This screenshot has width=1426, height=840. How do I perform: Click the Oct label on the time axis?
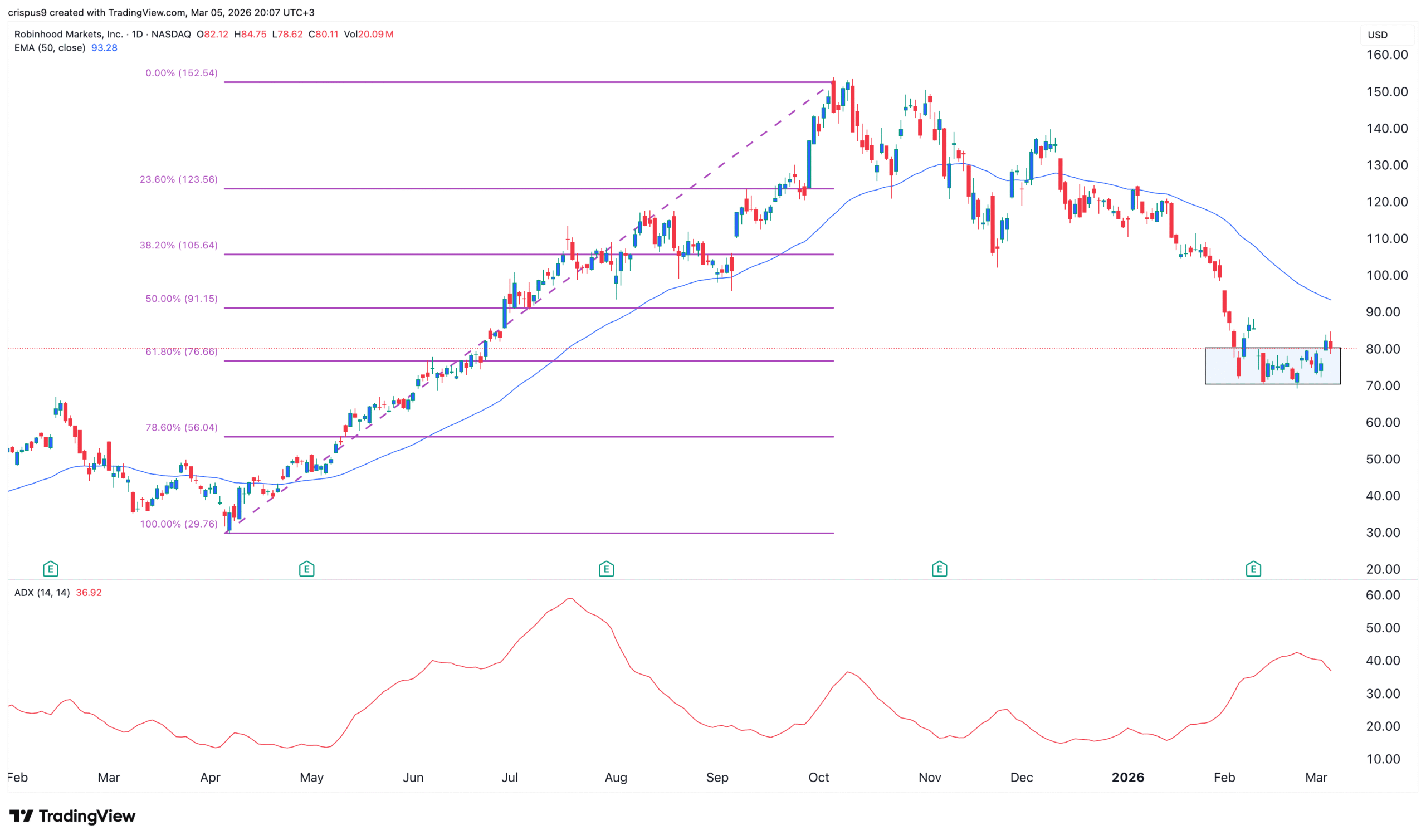click(819, 778)
